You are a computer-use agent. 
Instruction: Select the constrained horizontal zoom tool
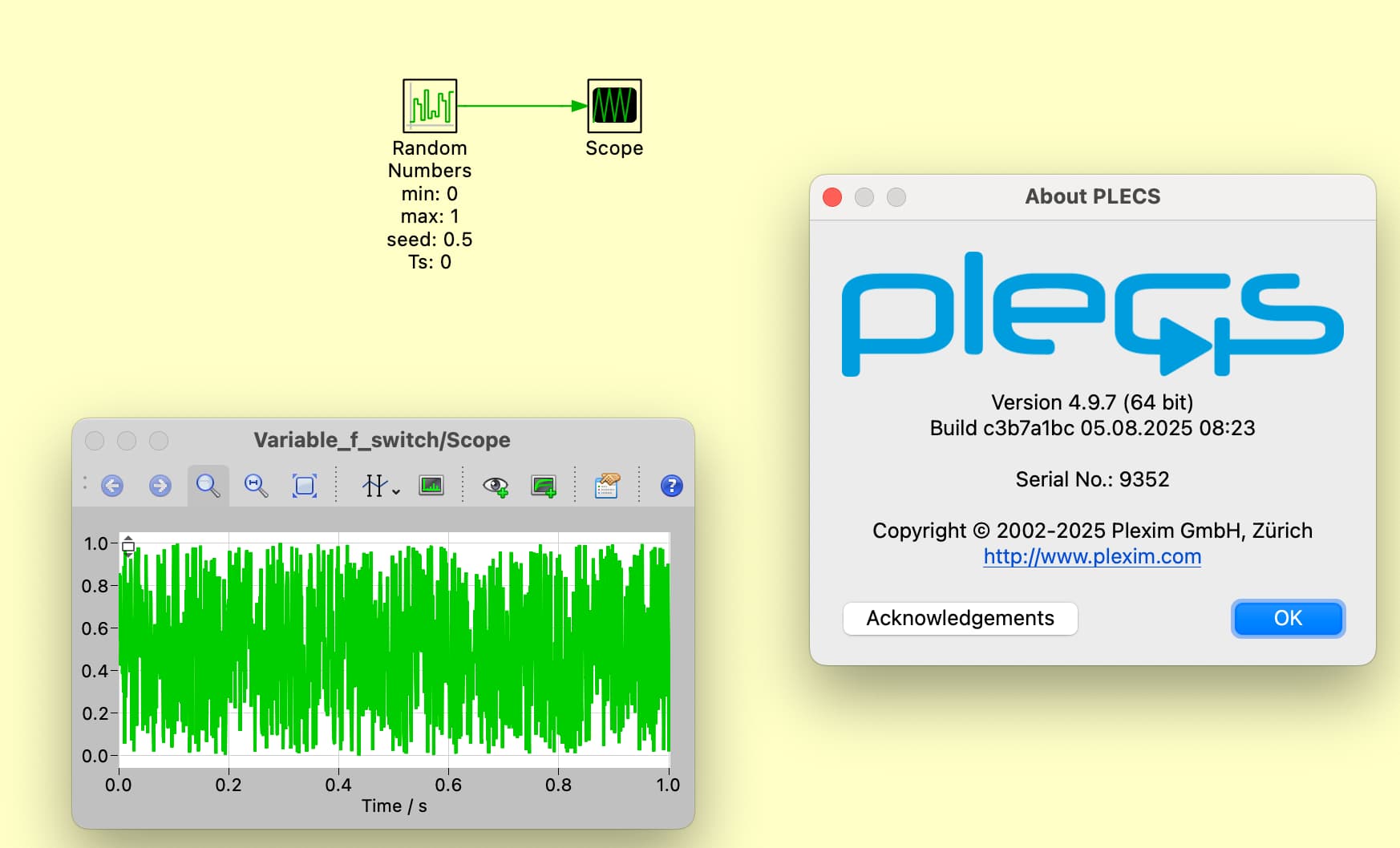click(x=257, y=486)
